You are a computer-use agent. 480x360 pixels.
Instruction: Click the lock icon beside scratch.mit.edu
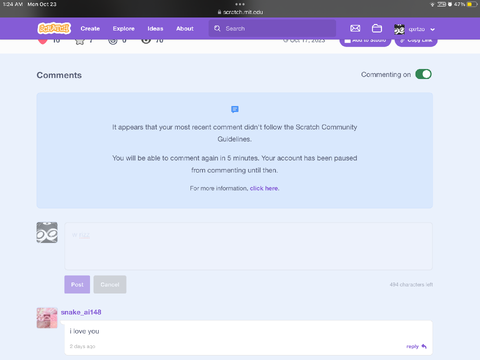(219, 12)
